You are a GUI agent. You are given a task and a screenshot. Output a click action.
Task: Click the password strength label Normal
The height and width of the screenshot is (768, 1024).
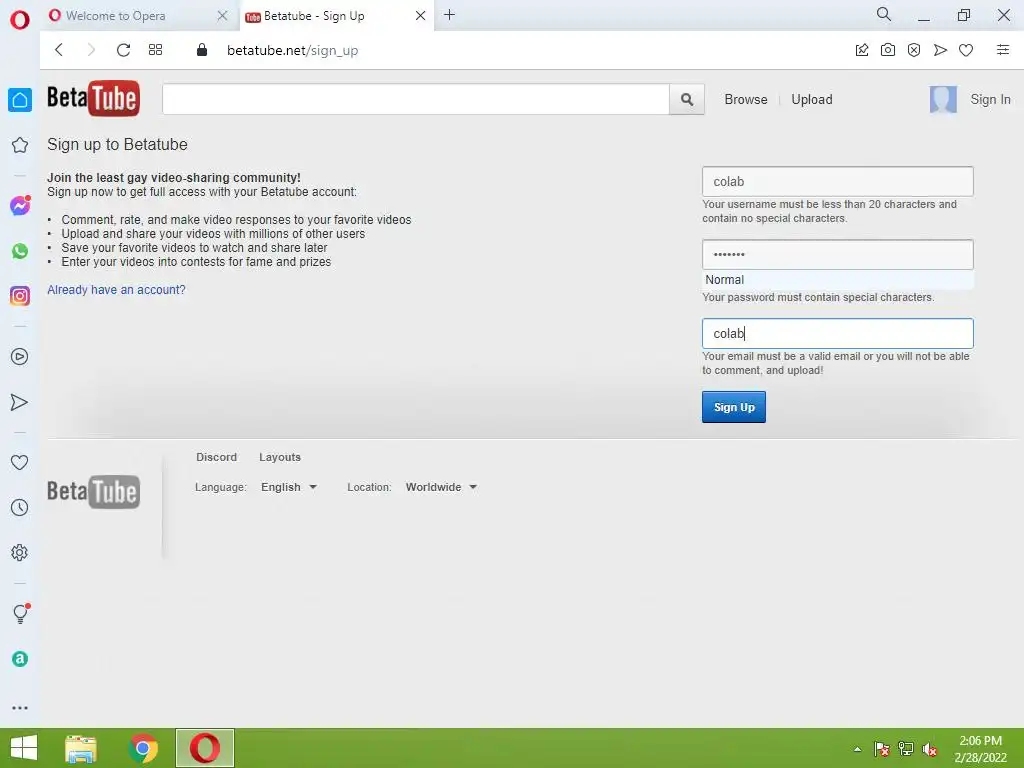[x=724, y=280]
